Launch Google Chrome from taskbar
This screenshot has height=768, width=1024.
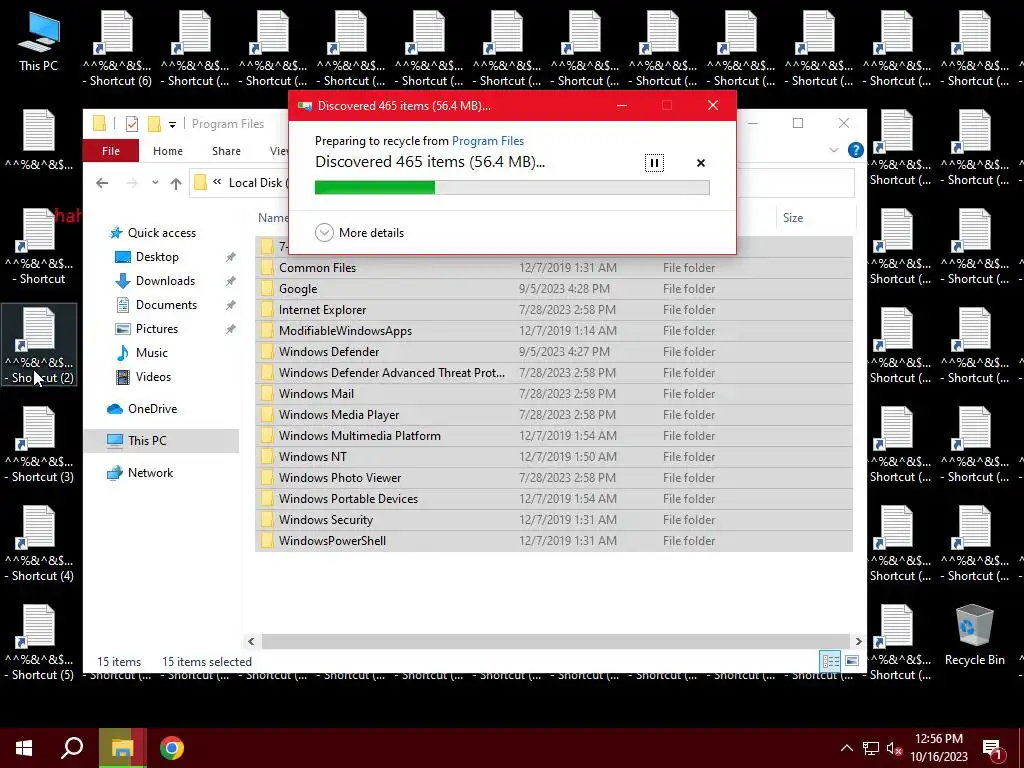click(x=172, y=748)
